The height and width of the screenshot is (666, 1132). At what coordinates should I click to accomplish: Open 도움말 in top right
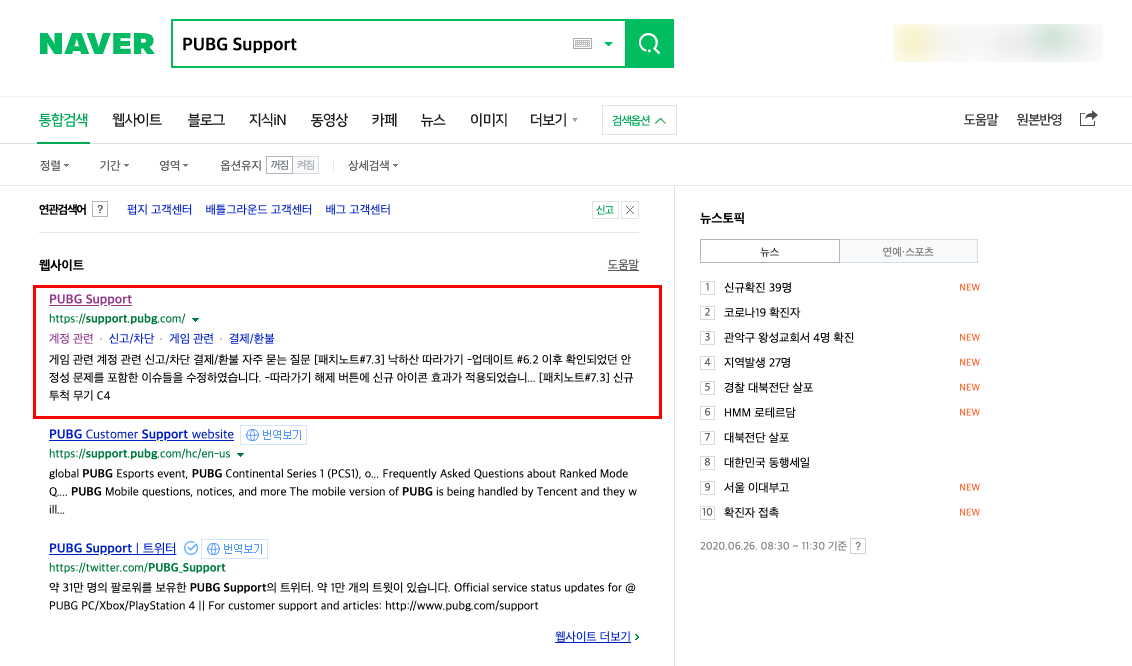980,120
